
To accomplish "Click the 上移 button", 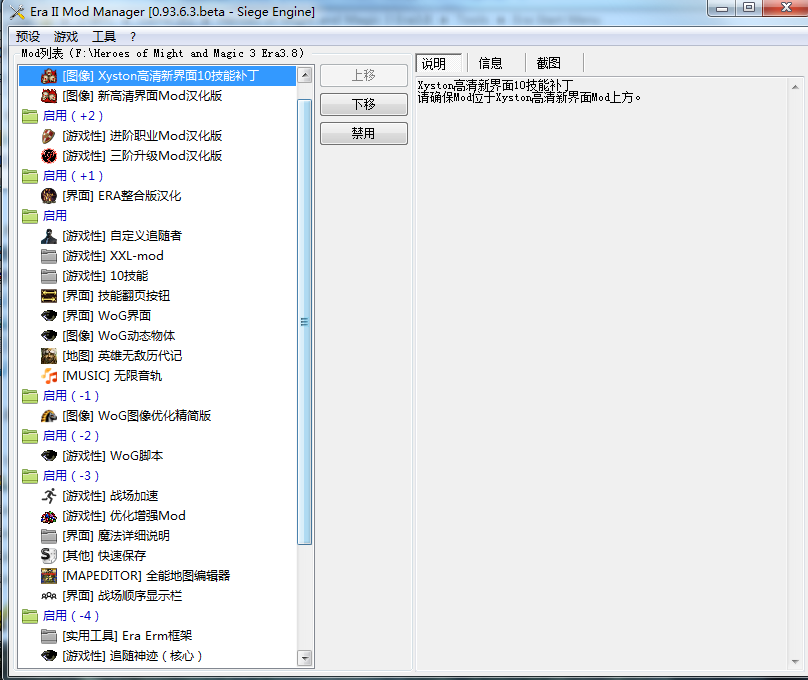I will coord(364,75).
